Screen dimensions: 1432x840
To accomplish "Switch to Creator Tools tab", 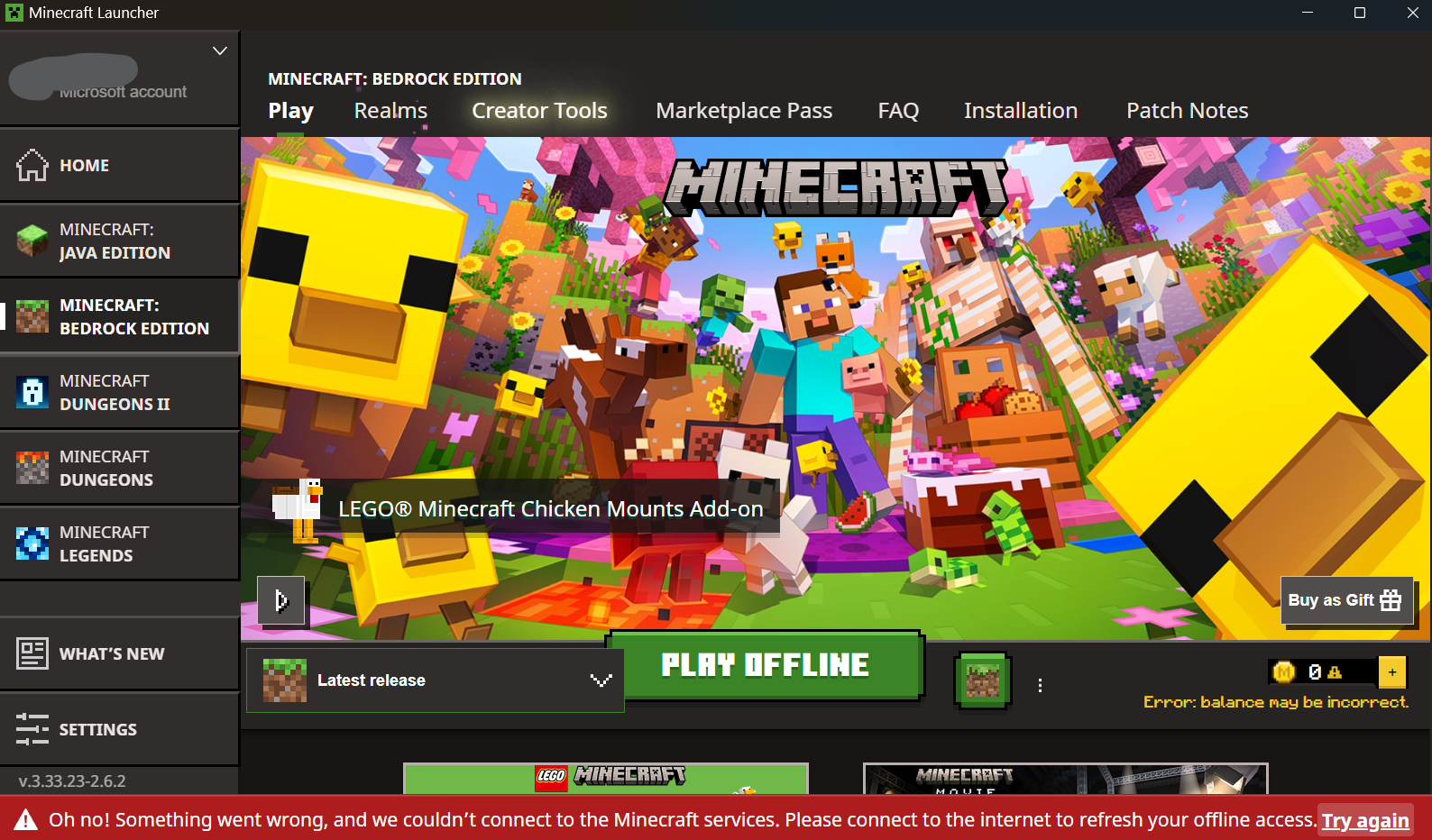I will (539, 111).
